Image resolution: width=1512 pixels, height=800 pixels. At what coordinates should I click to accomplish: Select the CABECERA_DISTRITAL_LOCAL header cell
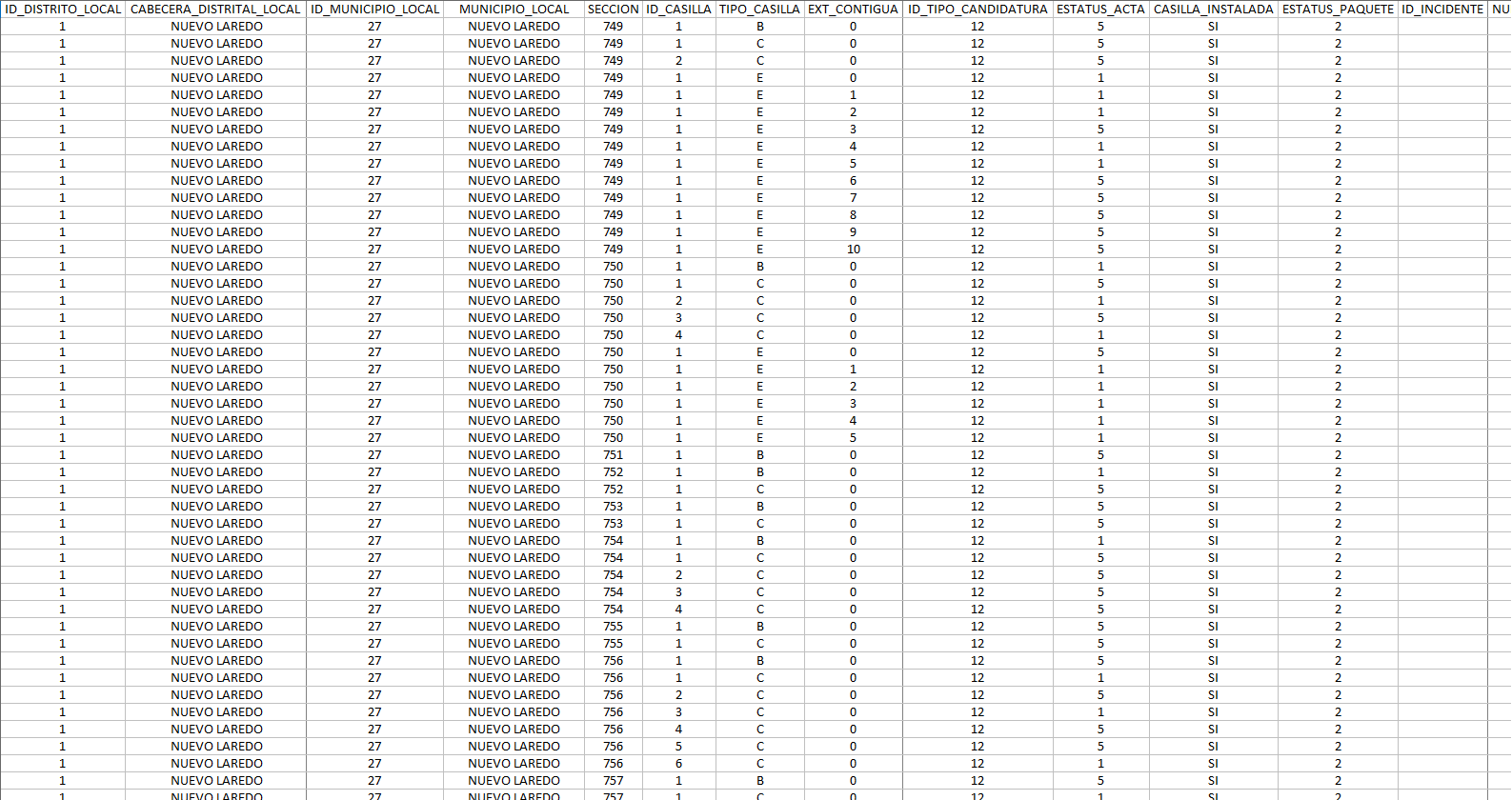[x=215, y=10]
